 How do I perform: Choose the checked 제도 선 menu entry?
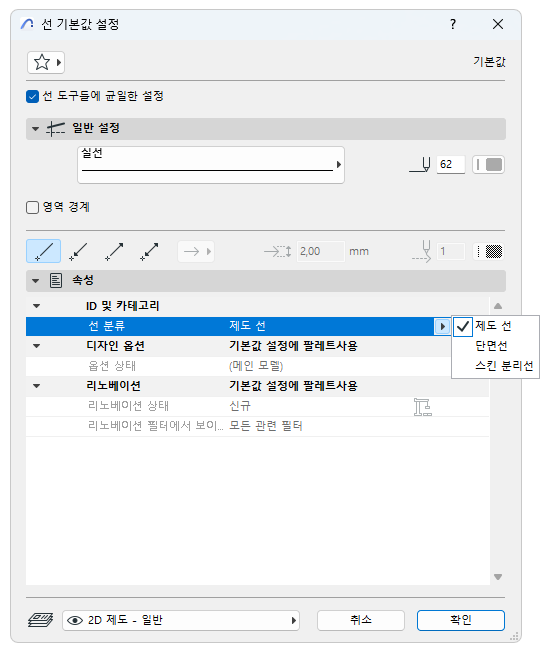pos(493,326)
